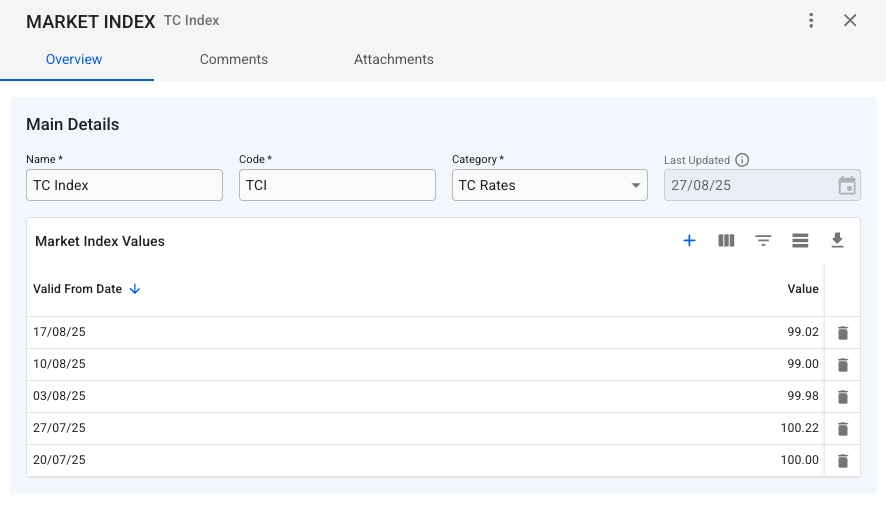
Task: Close the Market Index panel
Action: click(x=850, y=21)
